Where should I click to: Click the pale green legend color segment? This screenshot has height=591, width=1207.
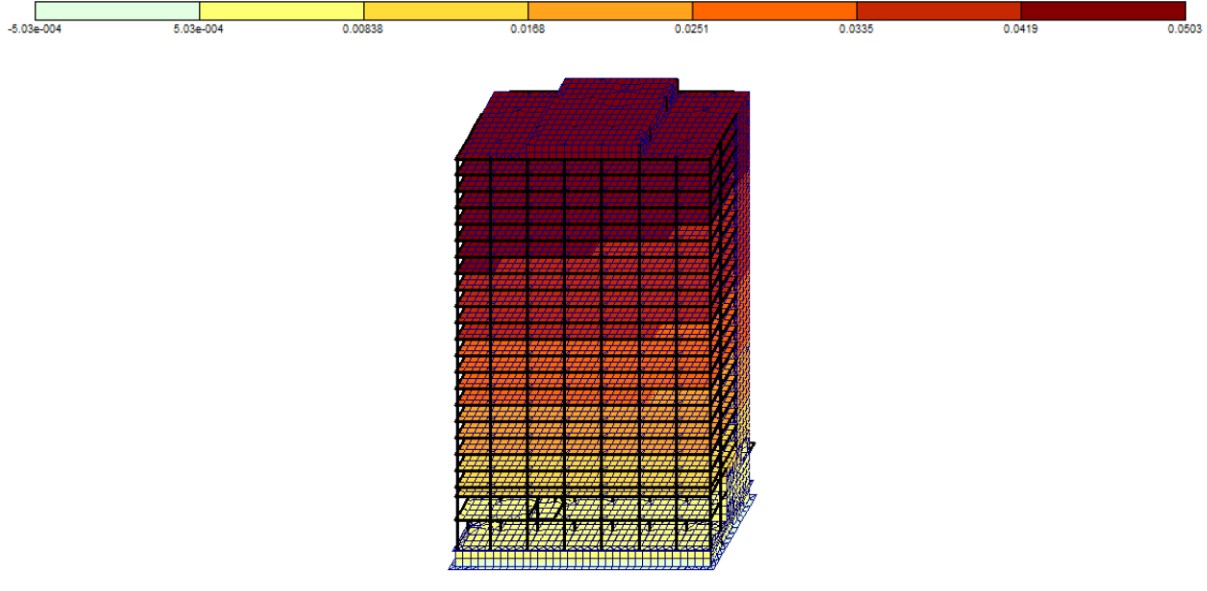(x=117, y=11)
